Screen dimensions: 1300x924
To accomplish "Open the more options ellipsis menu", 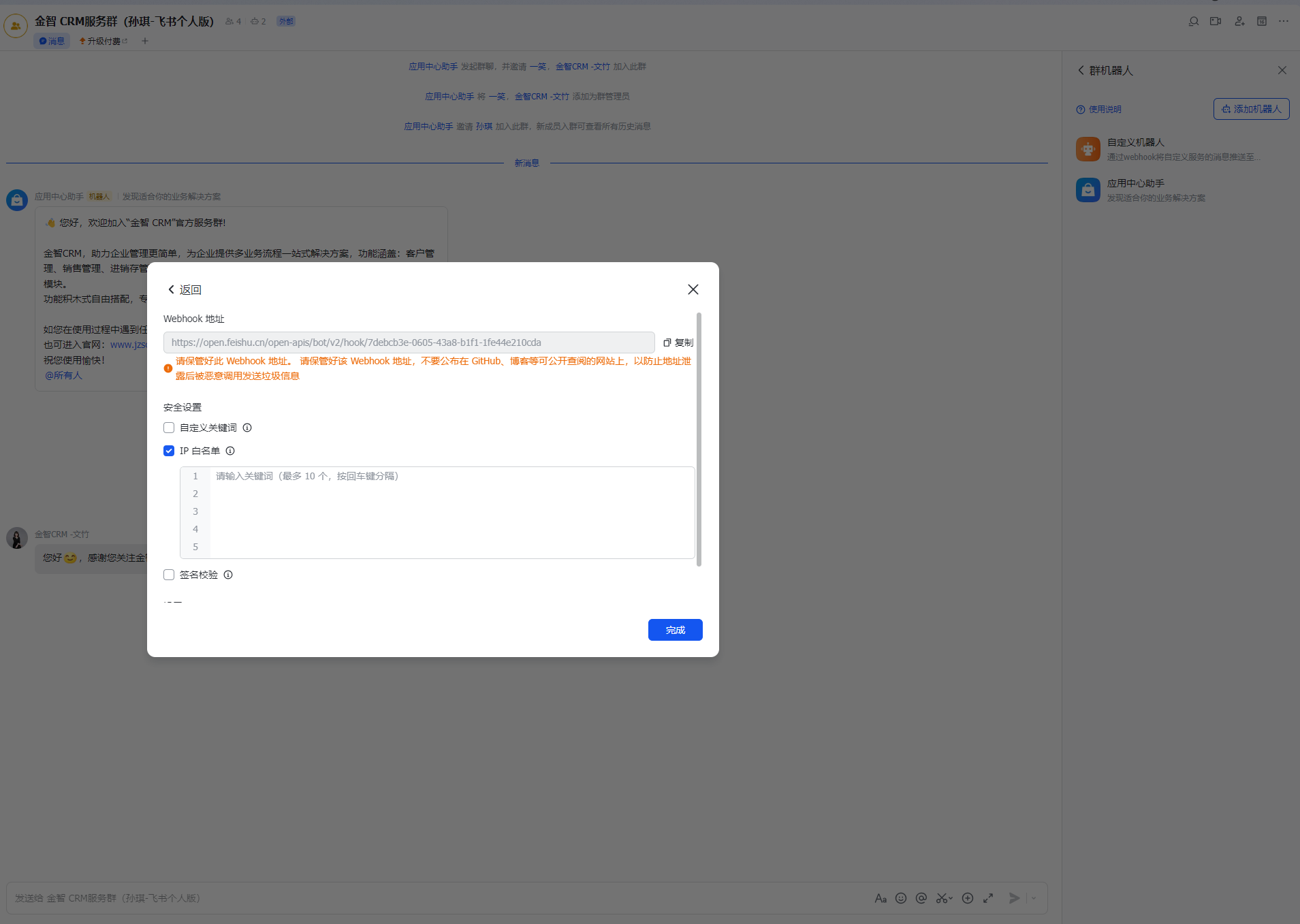I will pos(1284,22).
